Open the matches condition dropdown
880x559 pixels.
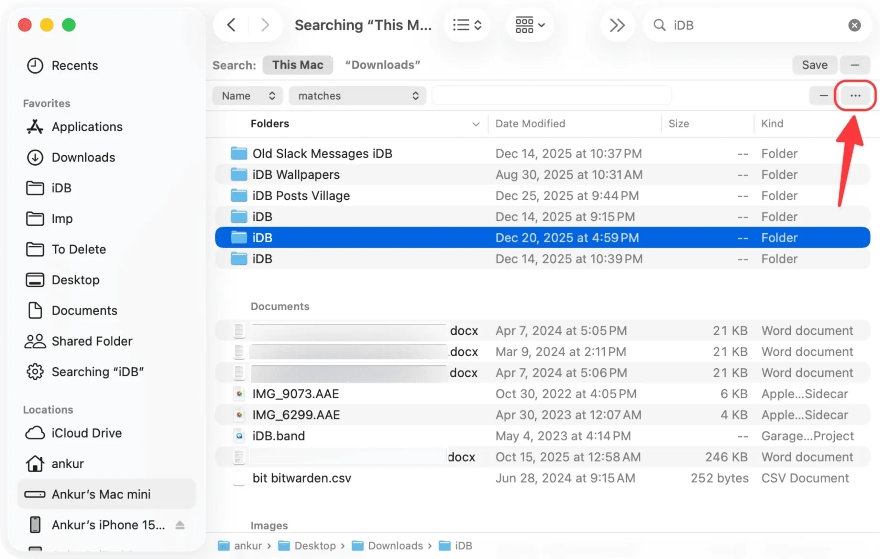(358, 96)
